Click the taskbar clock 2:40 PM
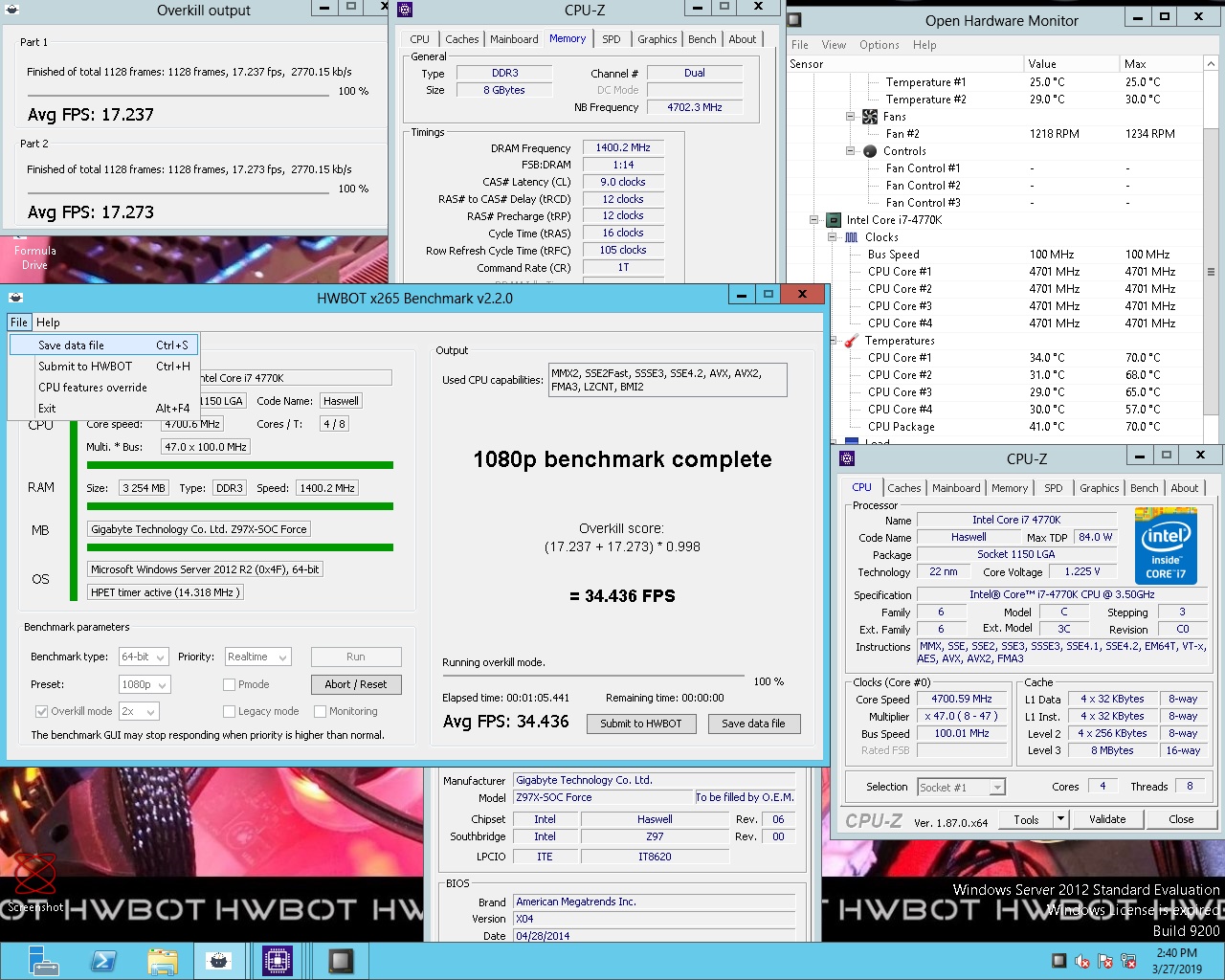The image size is (1225, 980). 1176,953
